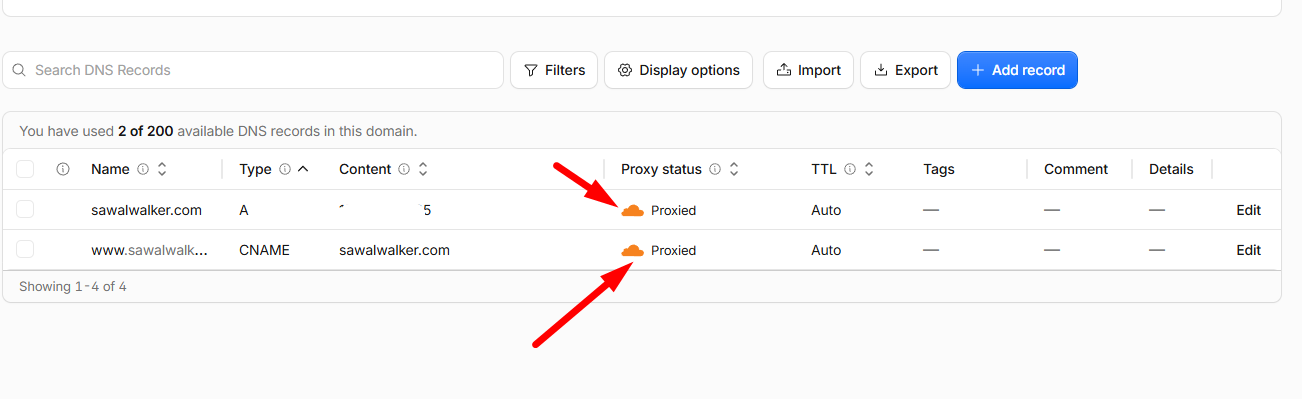Select the www CNAME record checkbox
Image resolution: width=1302 pixels, height=399 pixels.
coord(26,250)
